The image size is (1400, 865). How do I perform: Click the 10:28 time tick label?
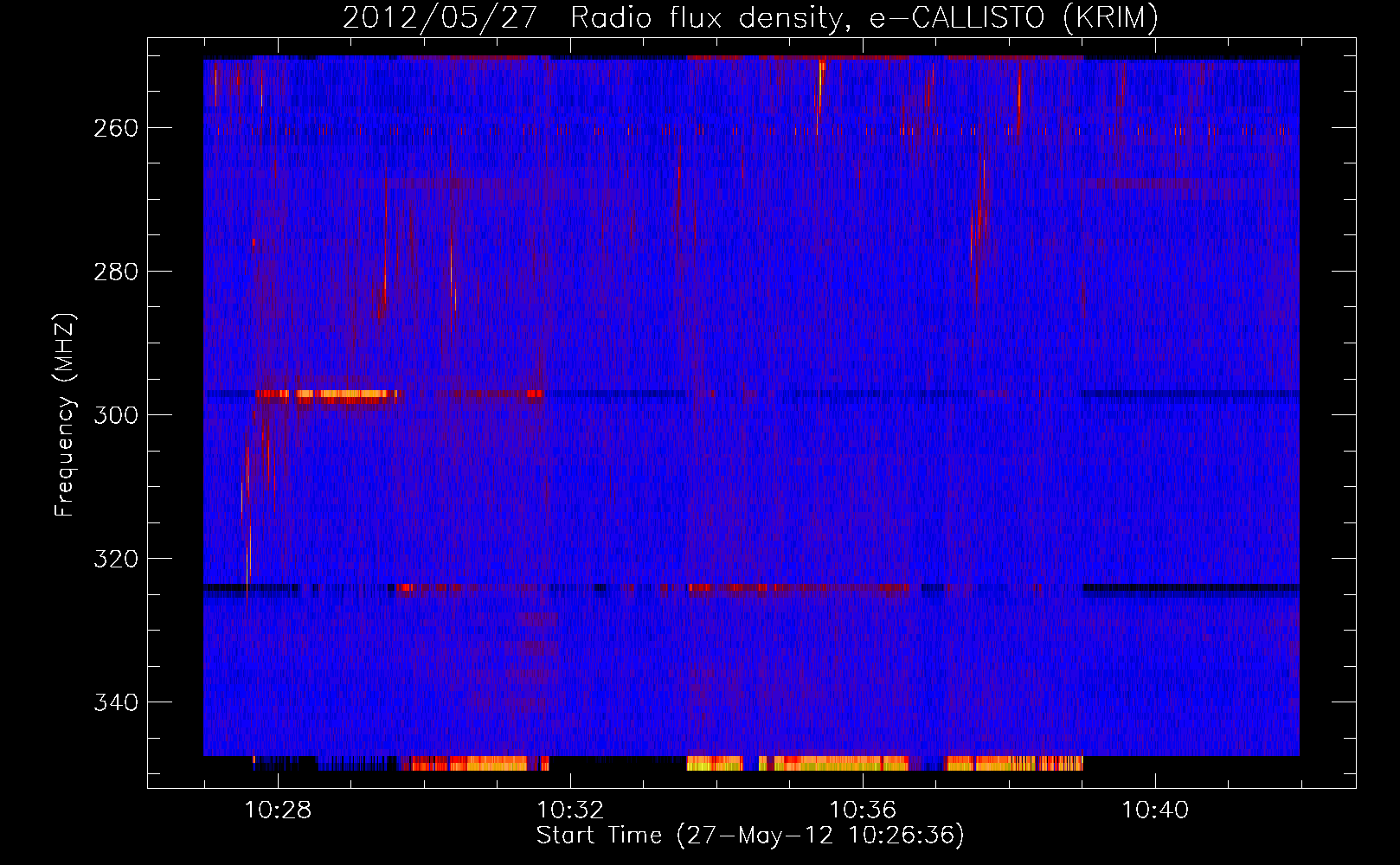click(x=278, y=811)
